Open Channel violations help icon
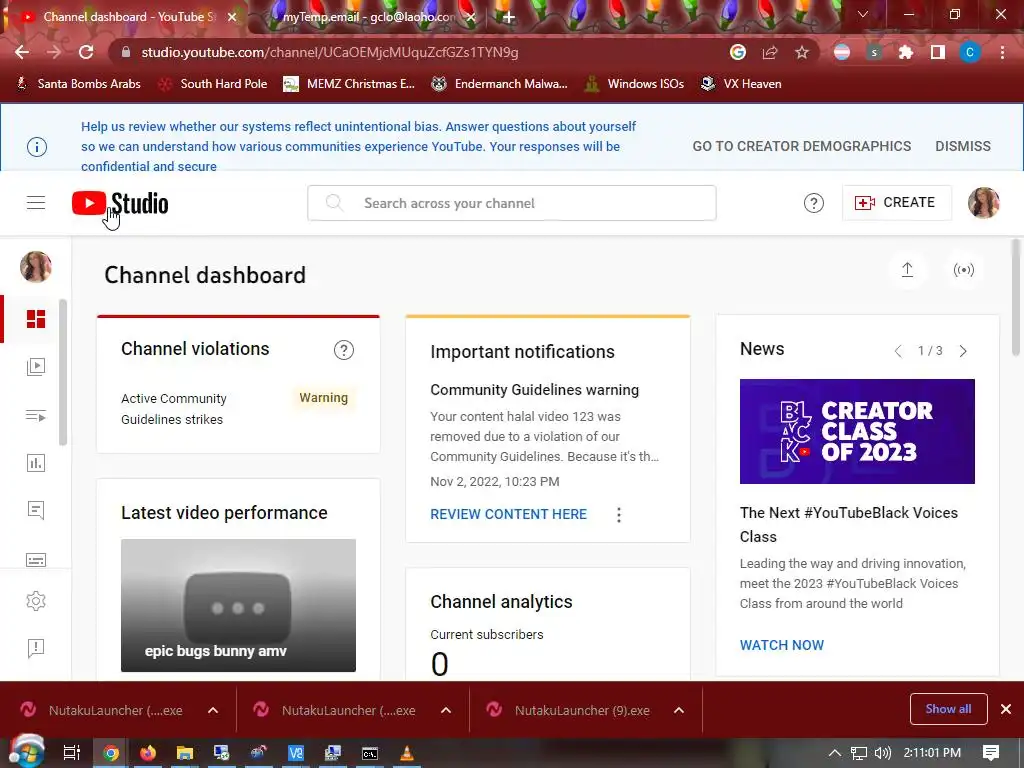This screenshot has width=1024, height=768. (x=344, y=350)
